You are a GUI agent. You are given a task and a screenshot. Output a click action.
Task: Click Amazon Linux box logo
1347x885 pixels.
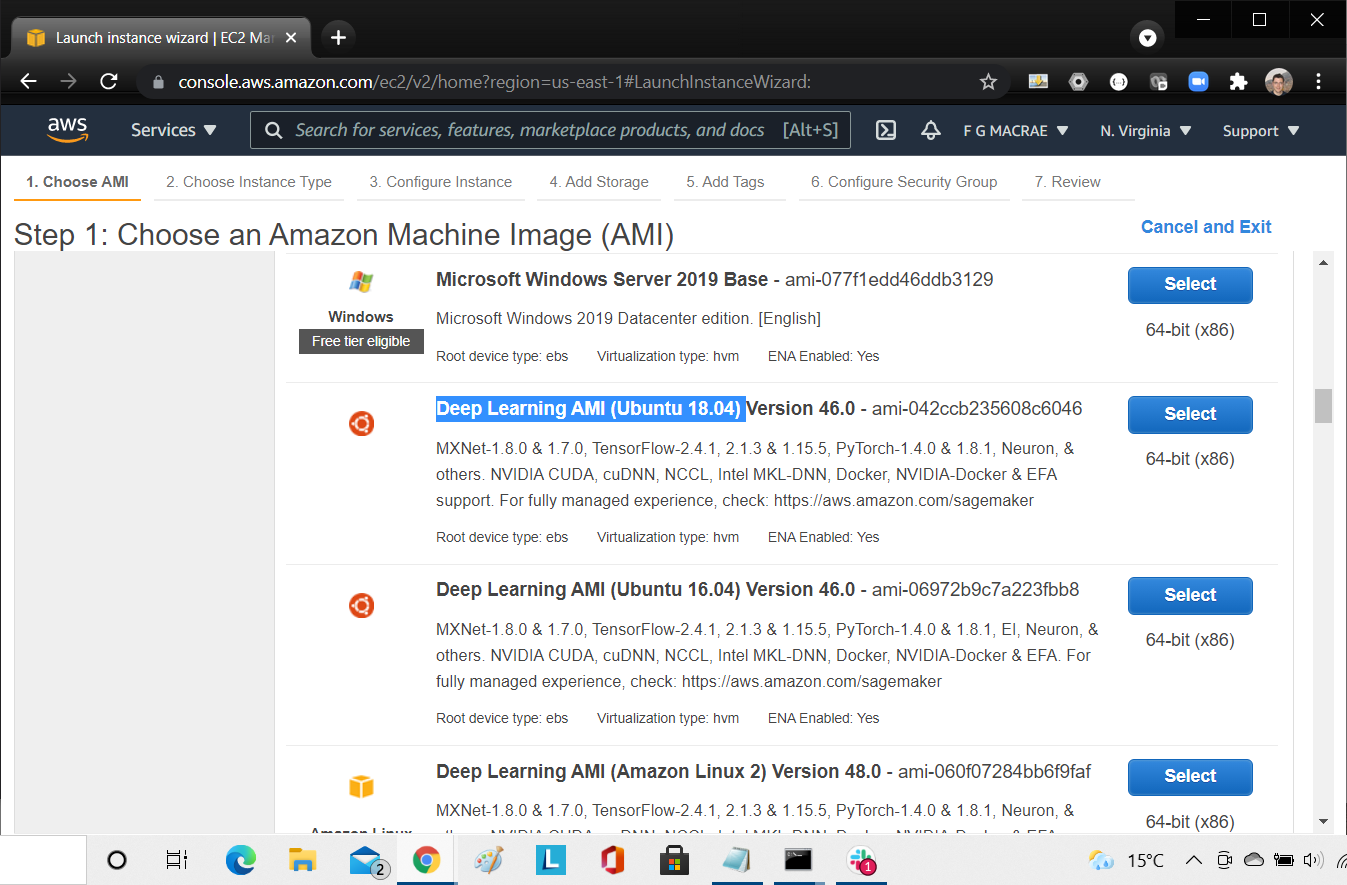pyautogui.click(x=361, y=786)
